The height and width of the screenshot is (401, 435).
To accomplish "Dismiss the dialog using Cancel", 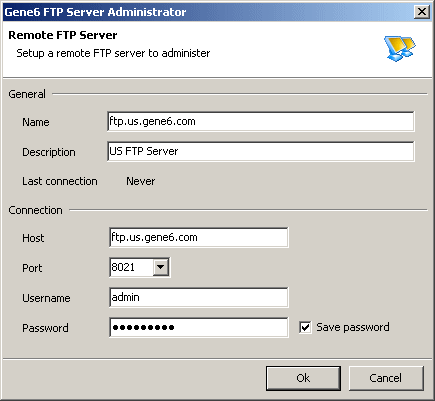I will [x=386, y=378].
